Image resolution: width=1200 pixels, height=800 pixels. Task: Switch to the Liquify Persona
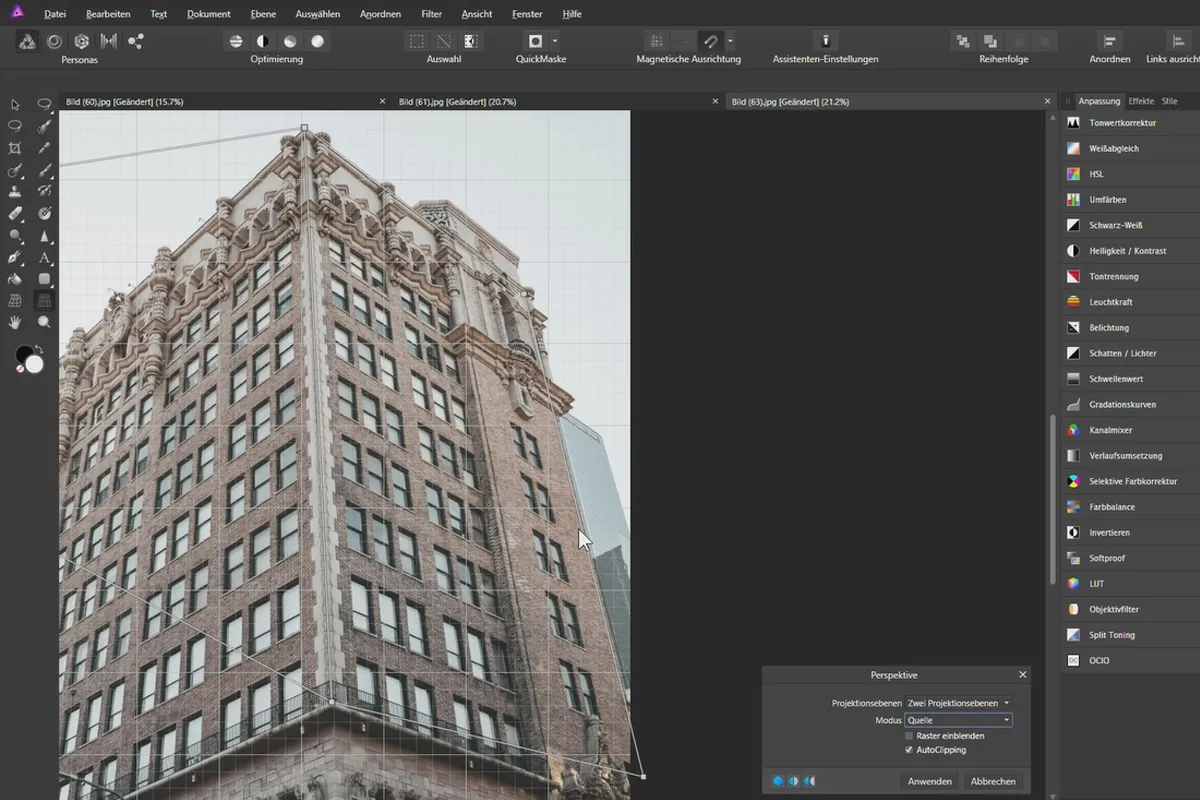54,41
